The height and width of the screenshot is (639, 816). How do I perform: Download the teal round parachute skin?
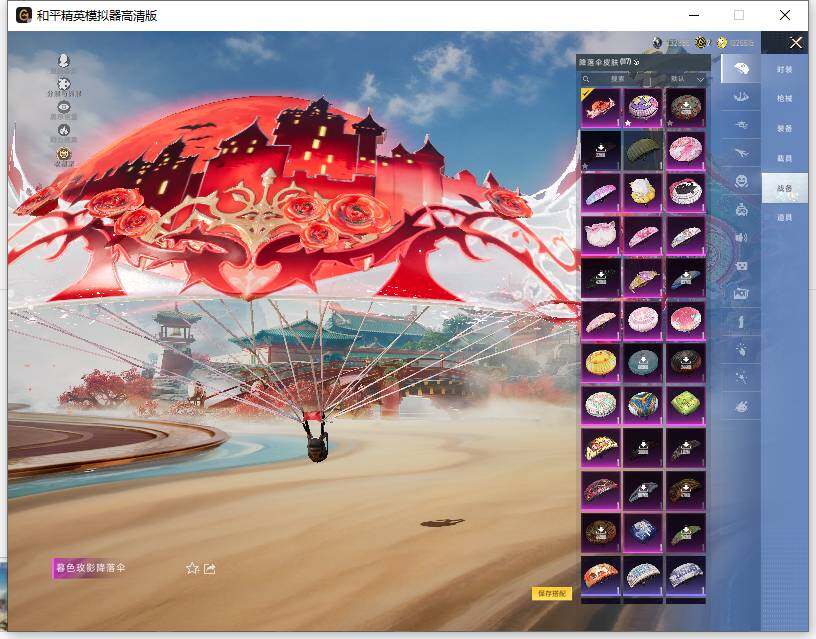point(643,362)
